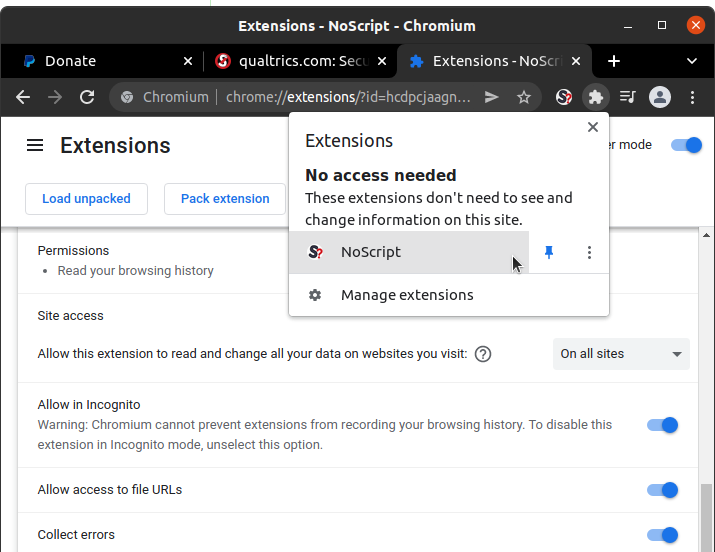
Task: Click the vertical scrollbar thumb
Action: (x=706, y=518)
